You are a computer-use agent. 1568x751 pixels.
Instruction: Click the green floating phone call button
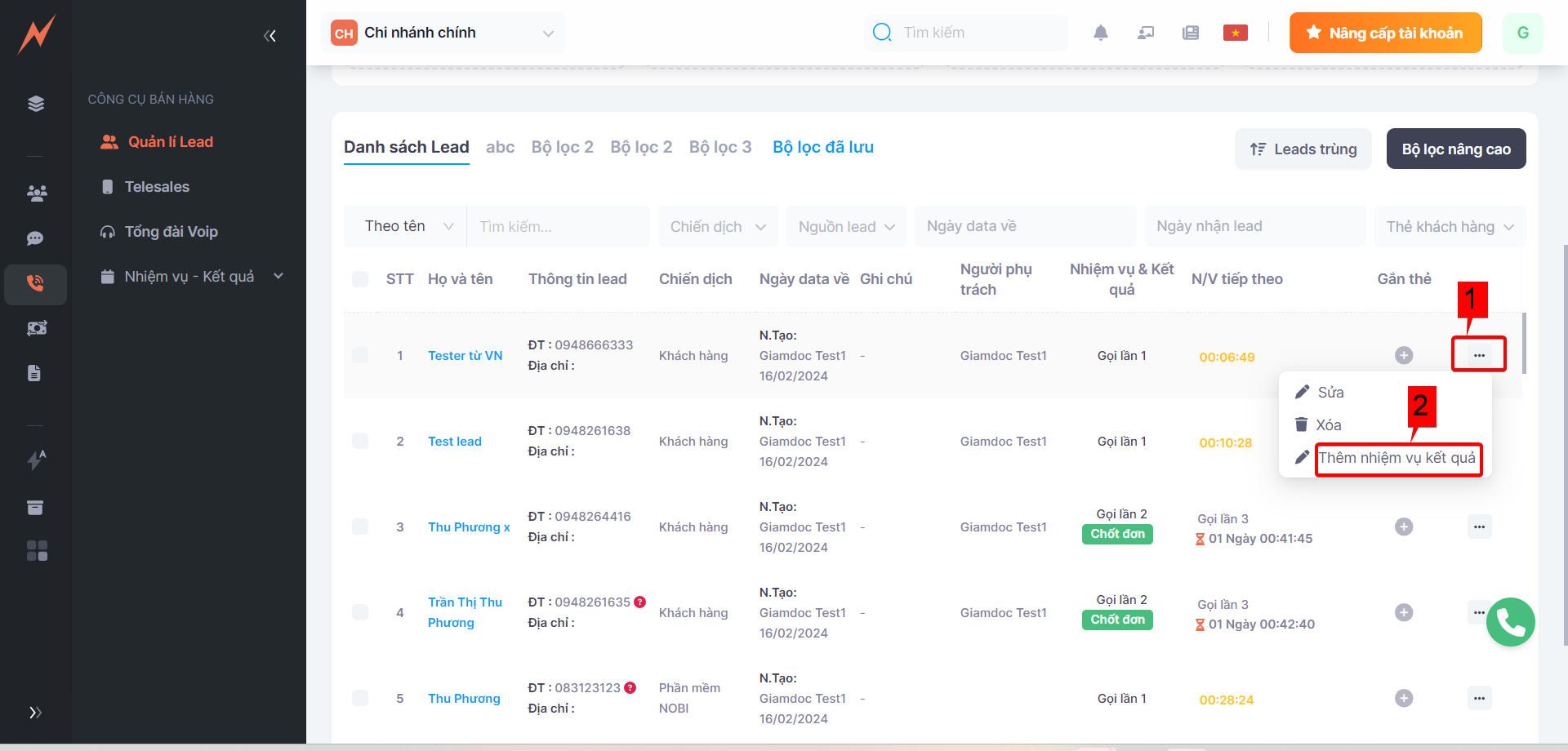1510,622
